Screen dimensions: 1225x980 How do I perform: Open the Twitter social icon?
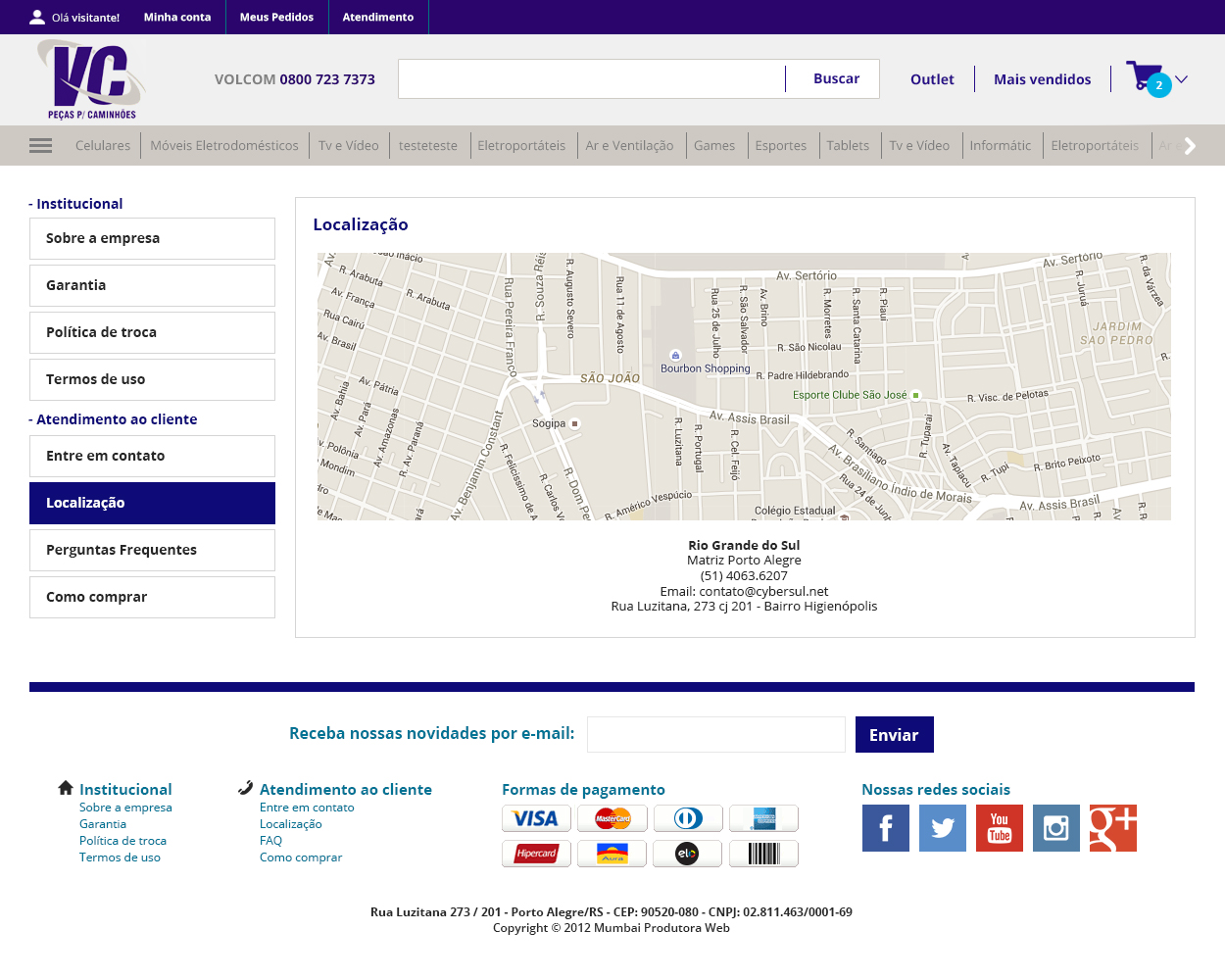pyautogui.click(x=942, y=828)
